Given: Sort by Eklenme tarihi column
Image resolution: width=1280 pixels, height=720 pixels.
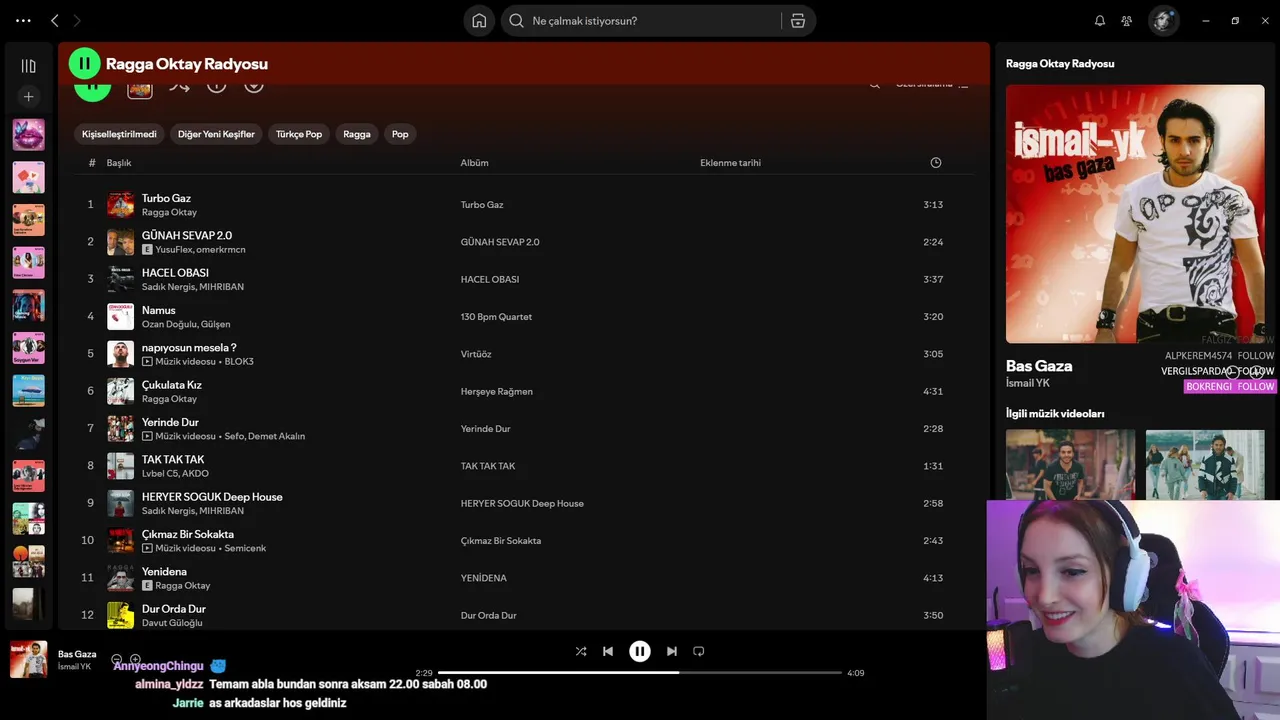Looking at the screenshot, I should click(x=730, y=163).
